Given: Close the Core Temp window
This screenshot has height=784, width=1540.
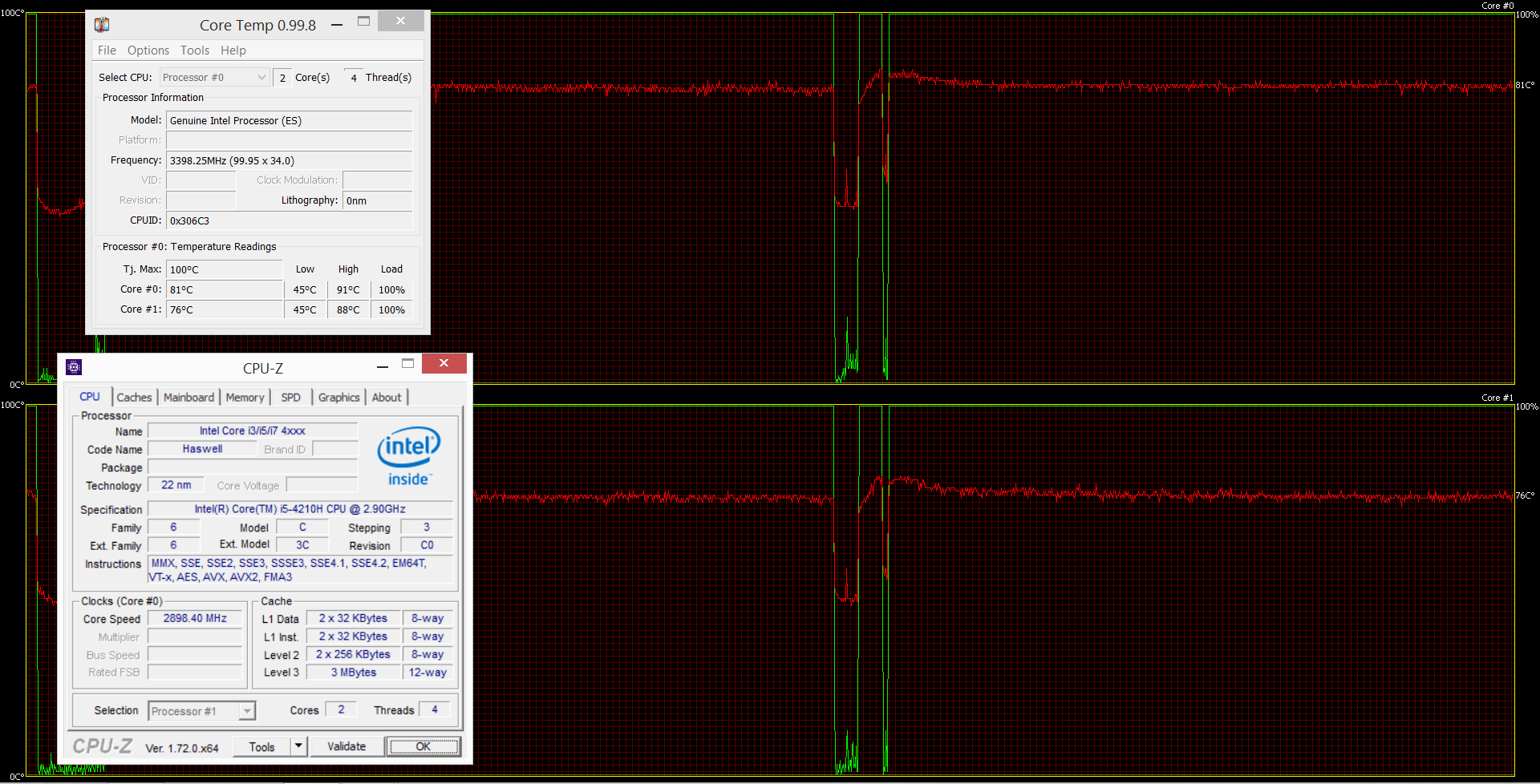Looking at the screenshot, I should coord(401,21).
